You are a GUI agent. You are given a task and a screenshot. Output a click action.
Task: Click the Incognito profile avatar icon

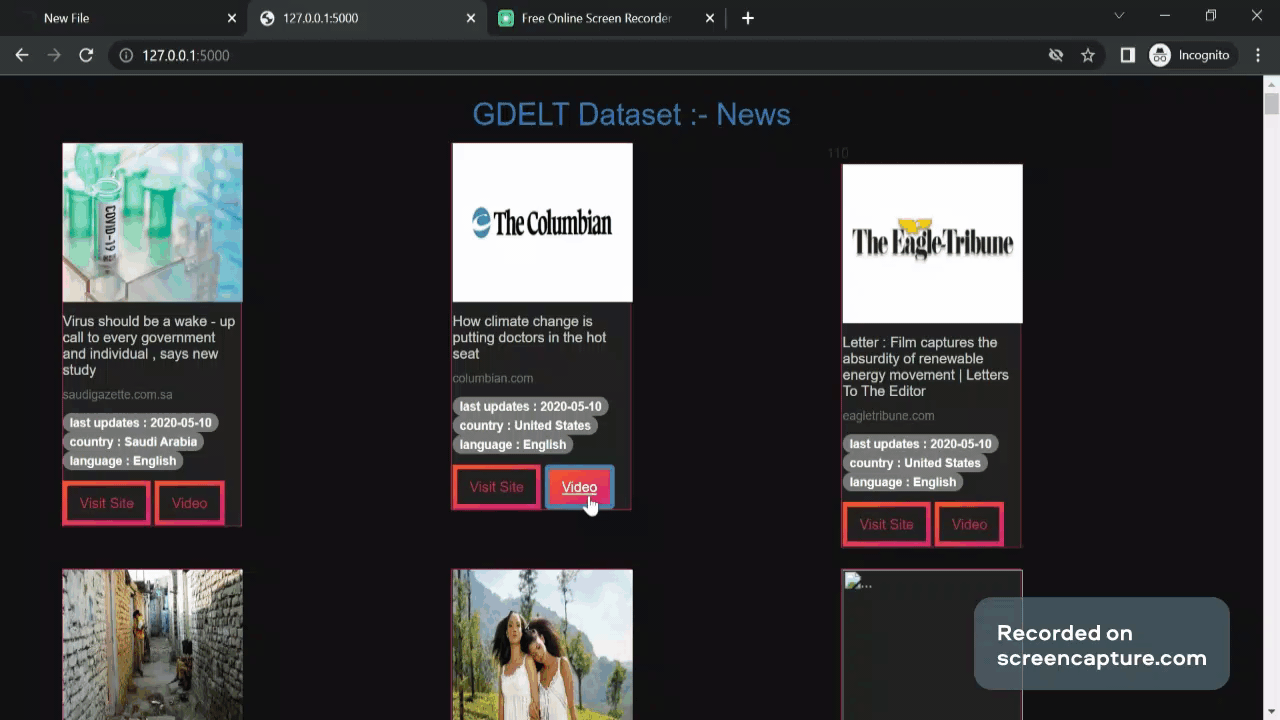coord(1159,55)
